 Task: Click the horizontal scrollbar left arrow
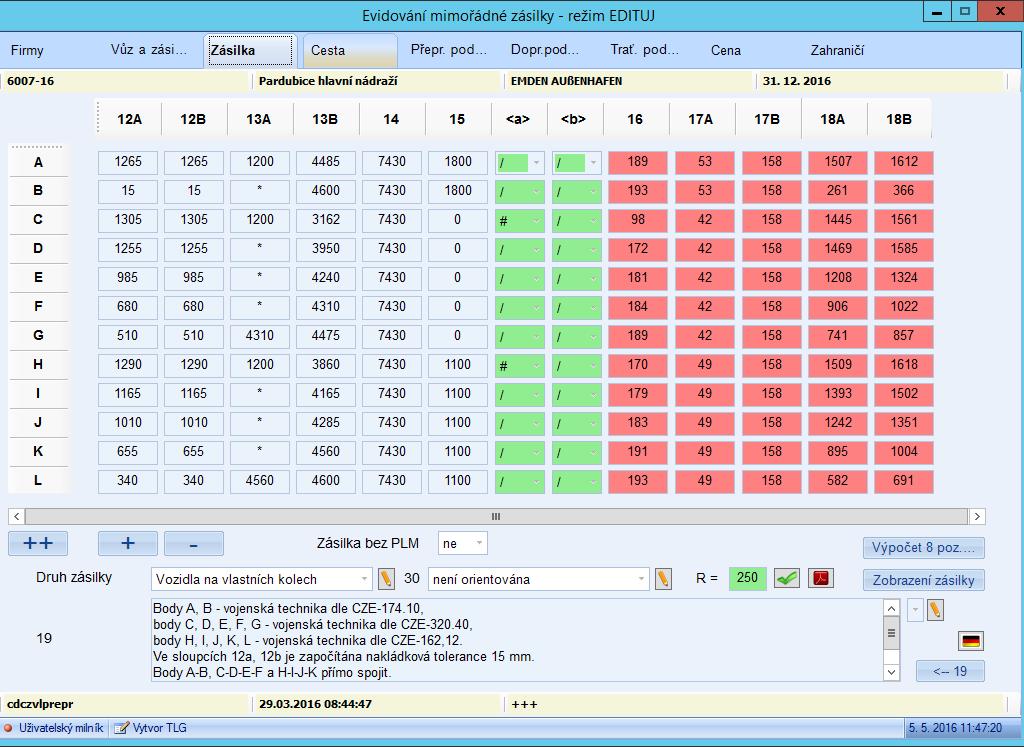pos(17,517)
